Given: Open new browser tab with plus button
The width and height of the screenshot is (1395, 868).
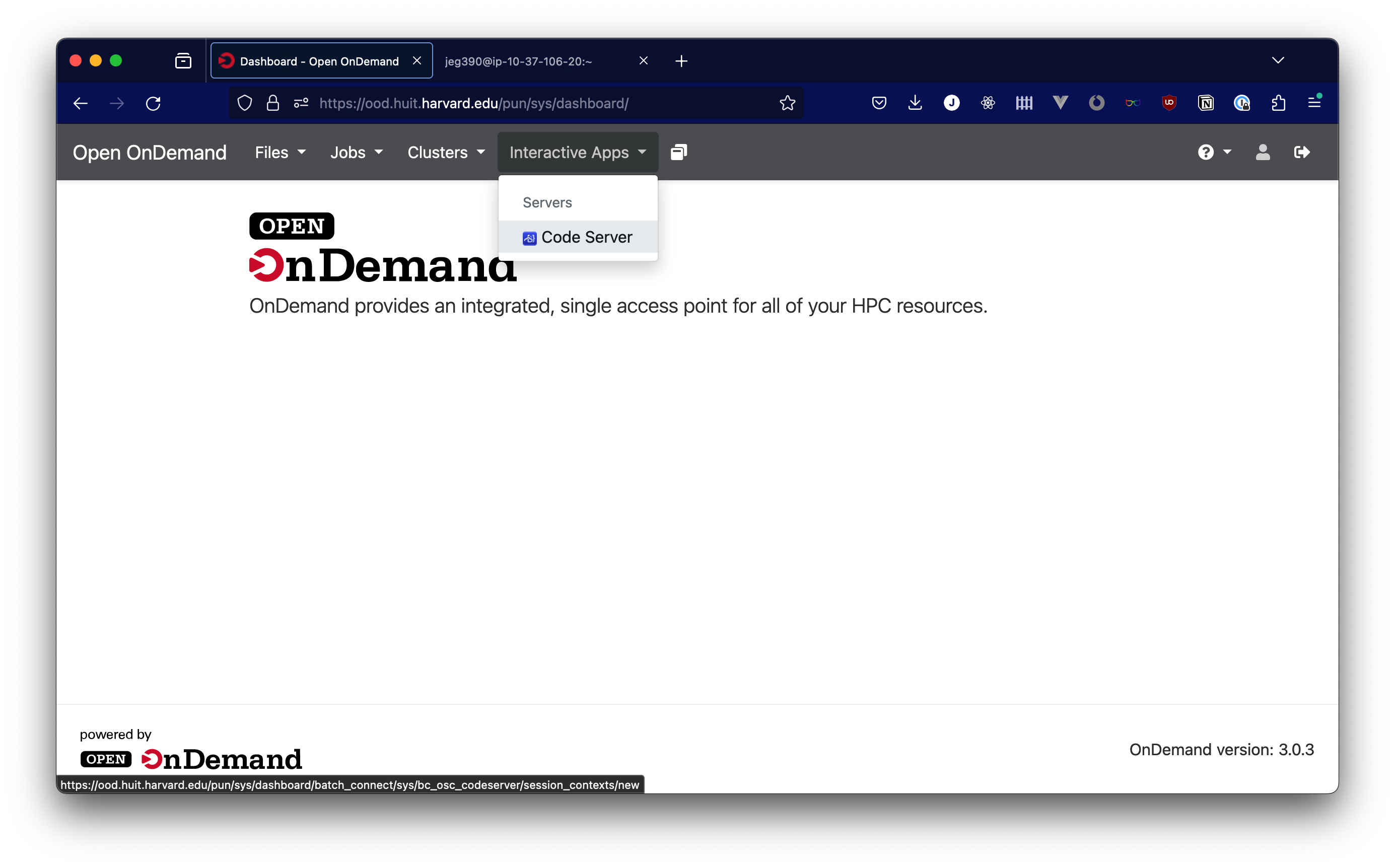Looking at the screenshot, I should [x=680, y=60].
